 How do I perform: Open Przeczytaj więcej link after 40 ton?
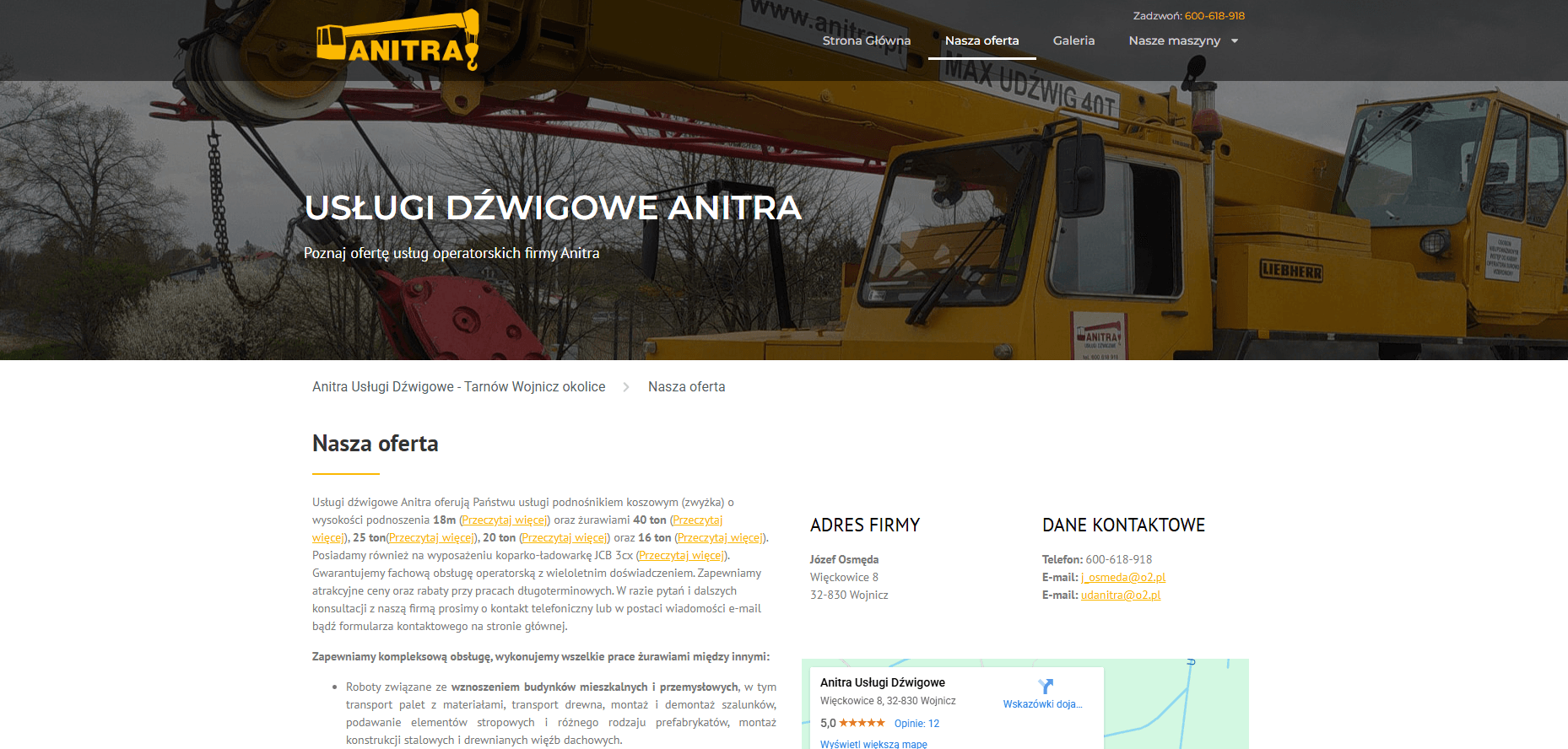698,520
